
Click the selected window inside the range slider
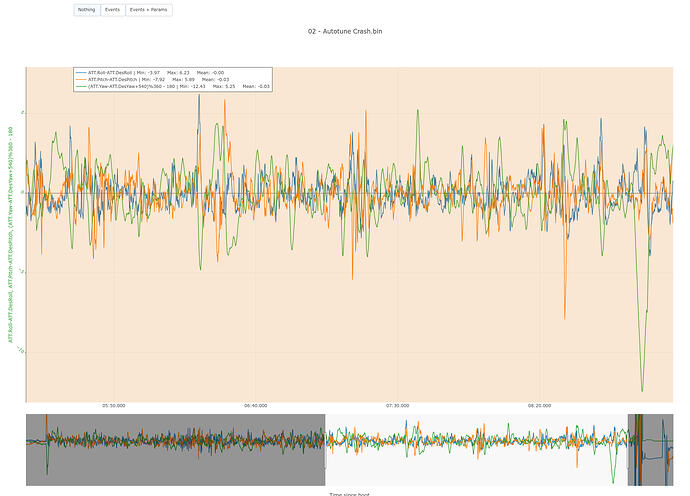[x=477, y=449]
